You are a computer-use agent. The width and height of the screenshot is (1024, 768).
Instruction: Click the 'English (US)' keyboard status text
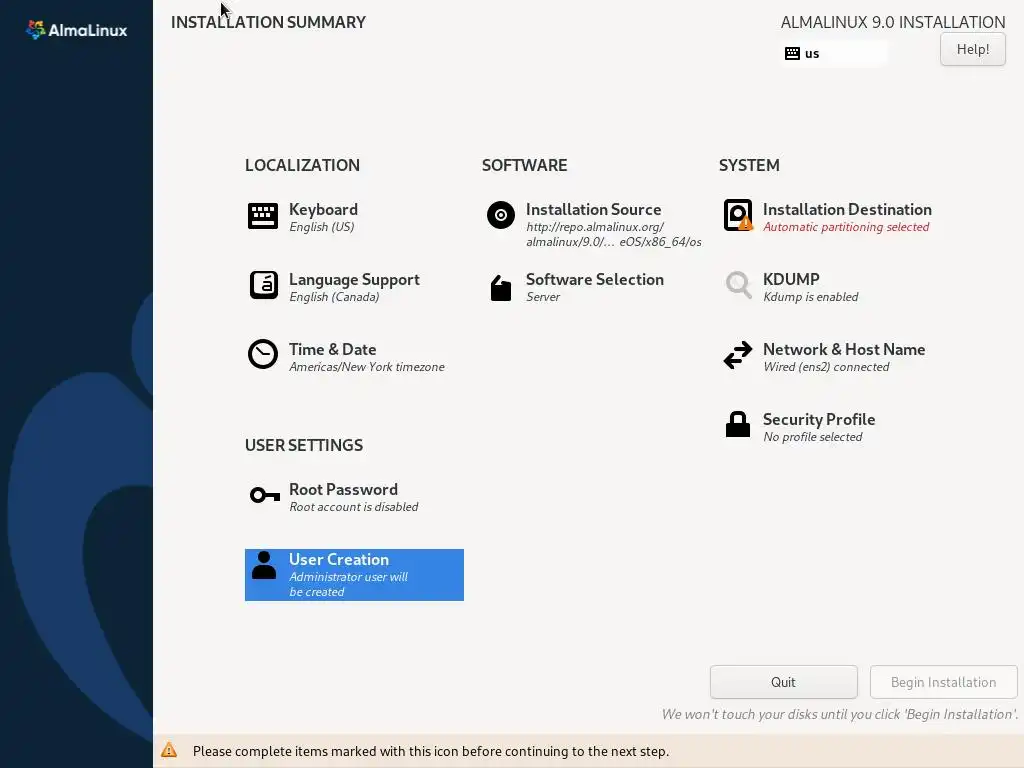click(x=321, y=227)
